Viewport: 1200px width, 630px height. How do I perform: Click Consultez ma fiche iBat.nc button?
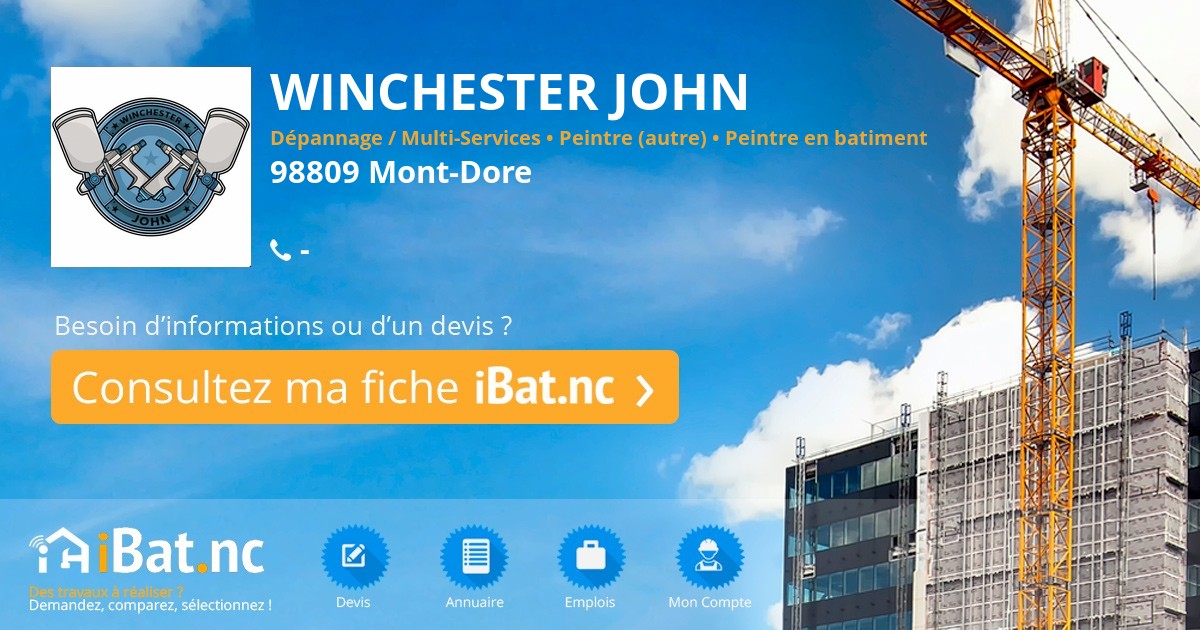pyautogui.click(x=365, y=387)
